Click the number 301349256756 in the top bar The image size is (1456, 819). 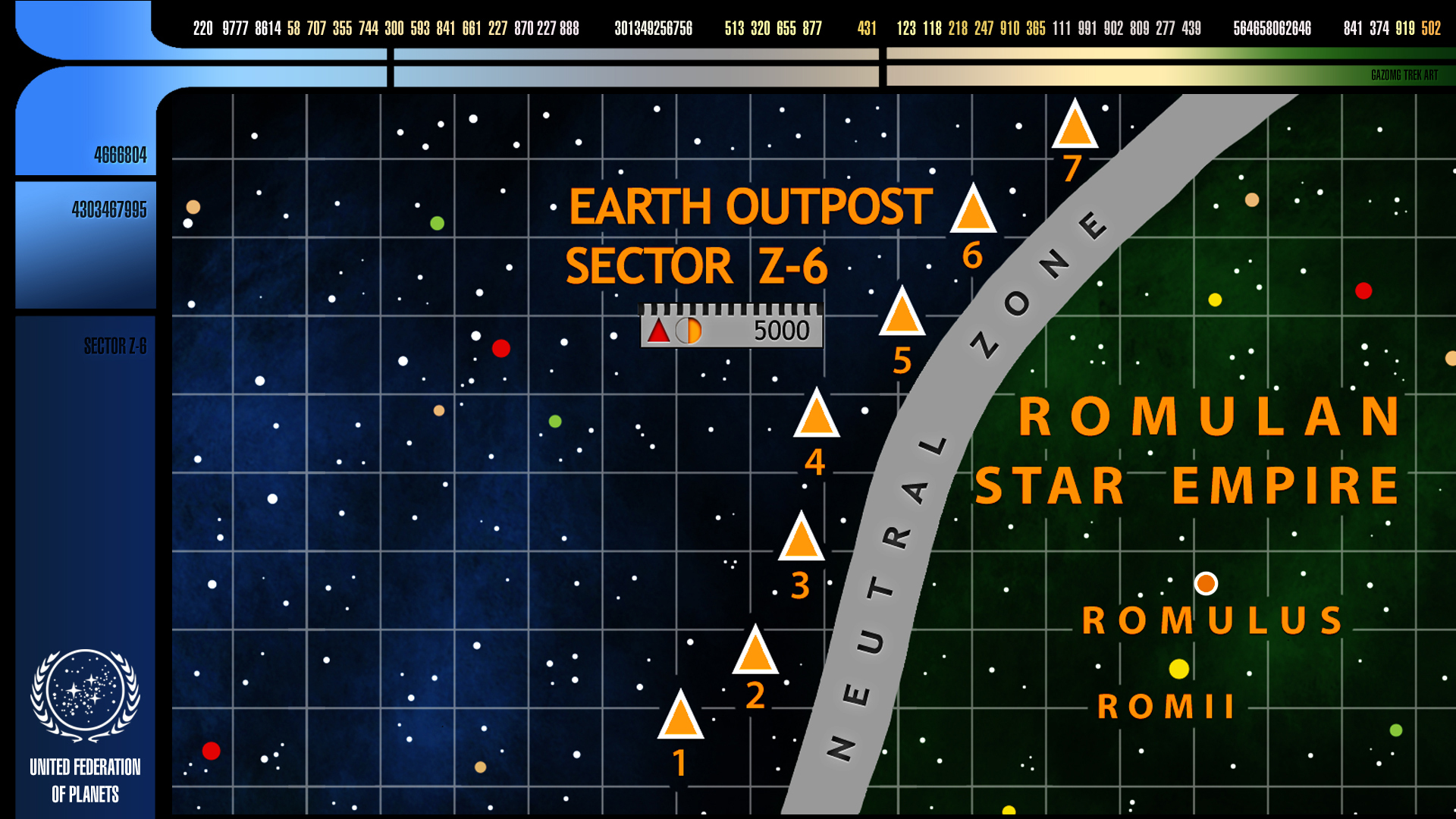653,29
